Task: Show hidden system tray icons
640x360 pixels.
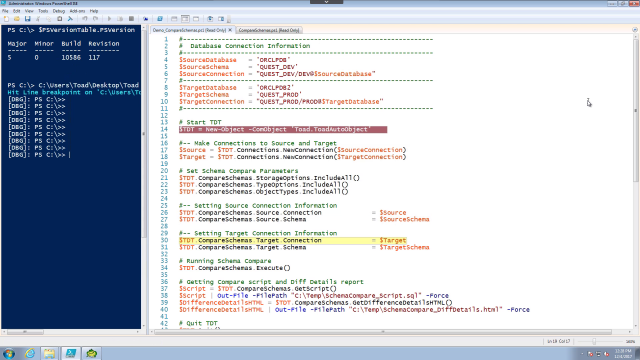Action: point(582,354)
